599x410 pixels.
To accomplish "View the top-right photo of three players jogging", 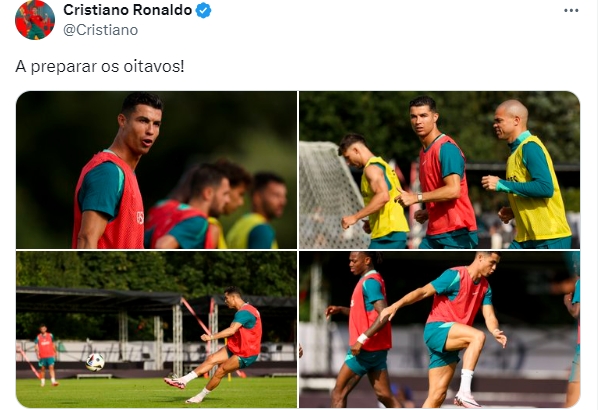I will [x=439, y=170].
